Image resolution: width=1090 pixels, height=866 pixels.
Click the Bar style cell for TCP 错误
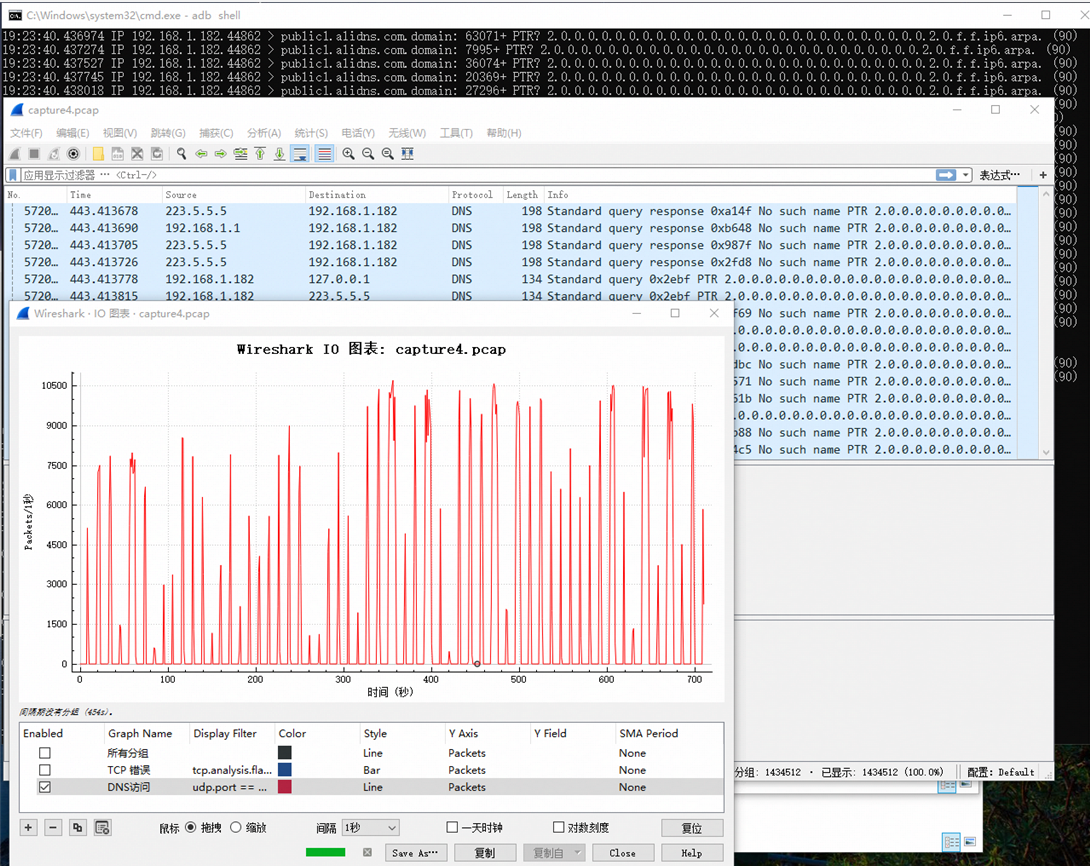click(x=402, y=770)
